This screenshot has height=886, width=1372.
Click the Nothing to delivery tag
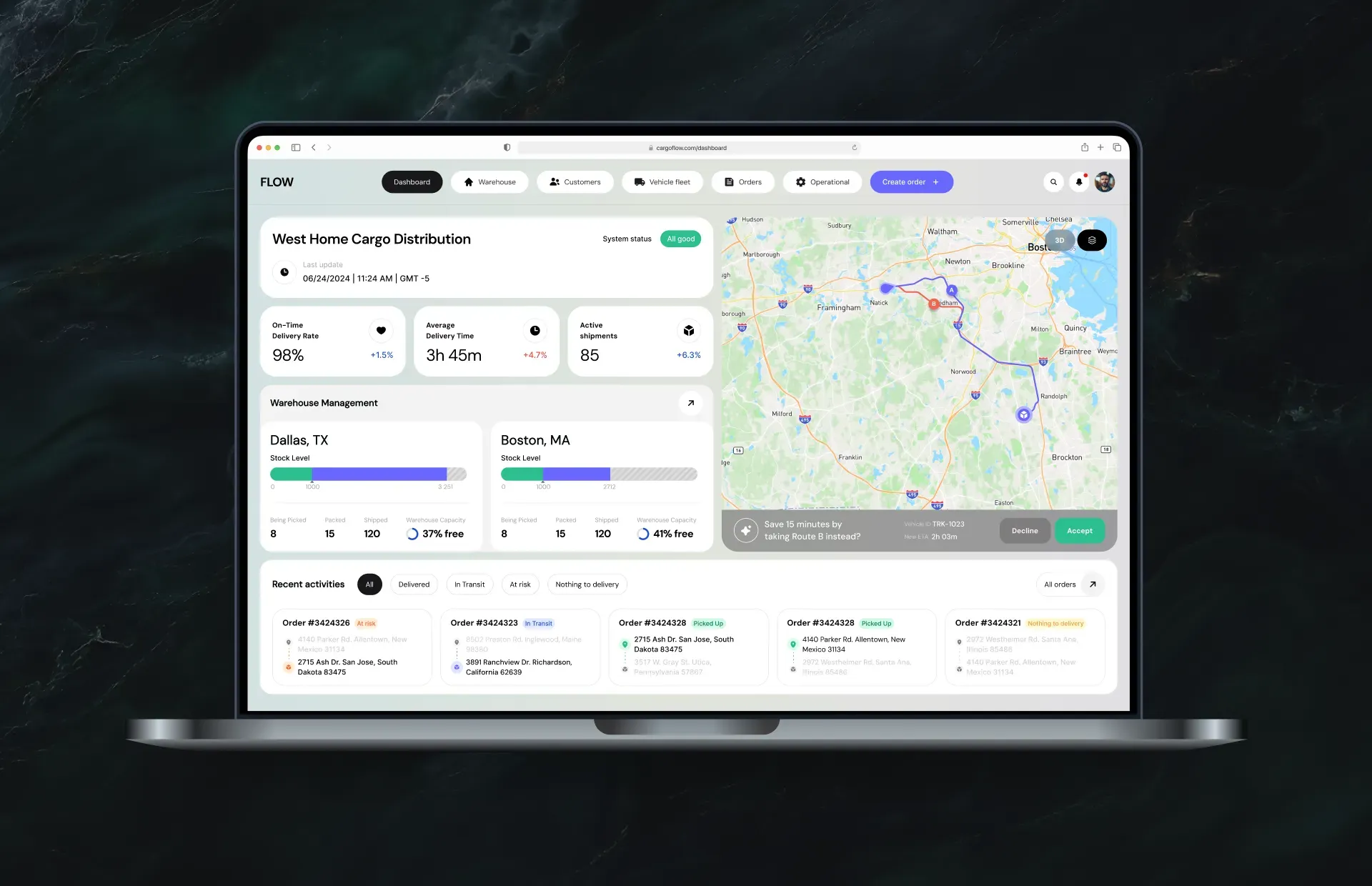(x=1055, y=624)
